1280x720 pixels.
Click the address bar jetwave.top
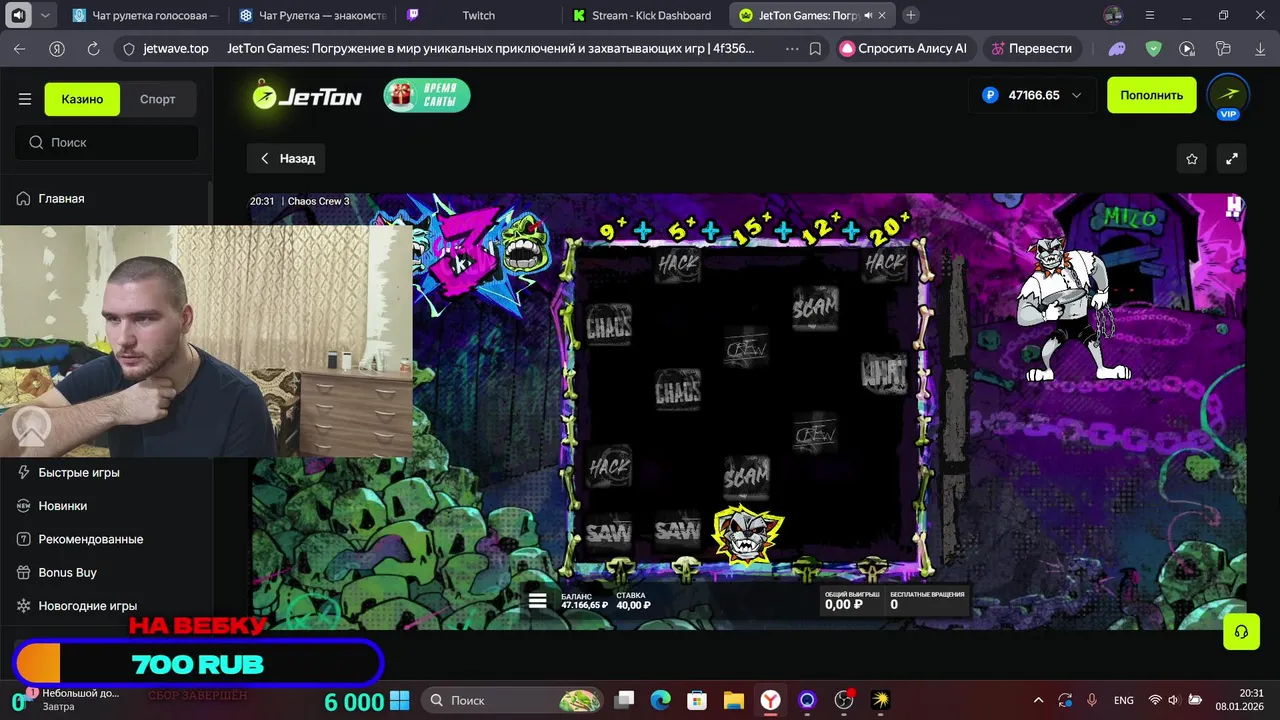(x=176, y=48)
